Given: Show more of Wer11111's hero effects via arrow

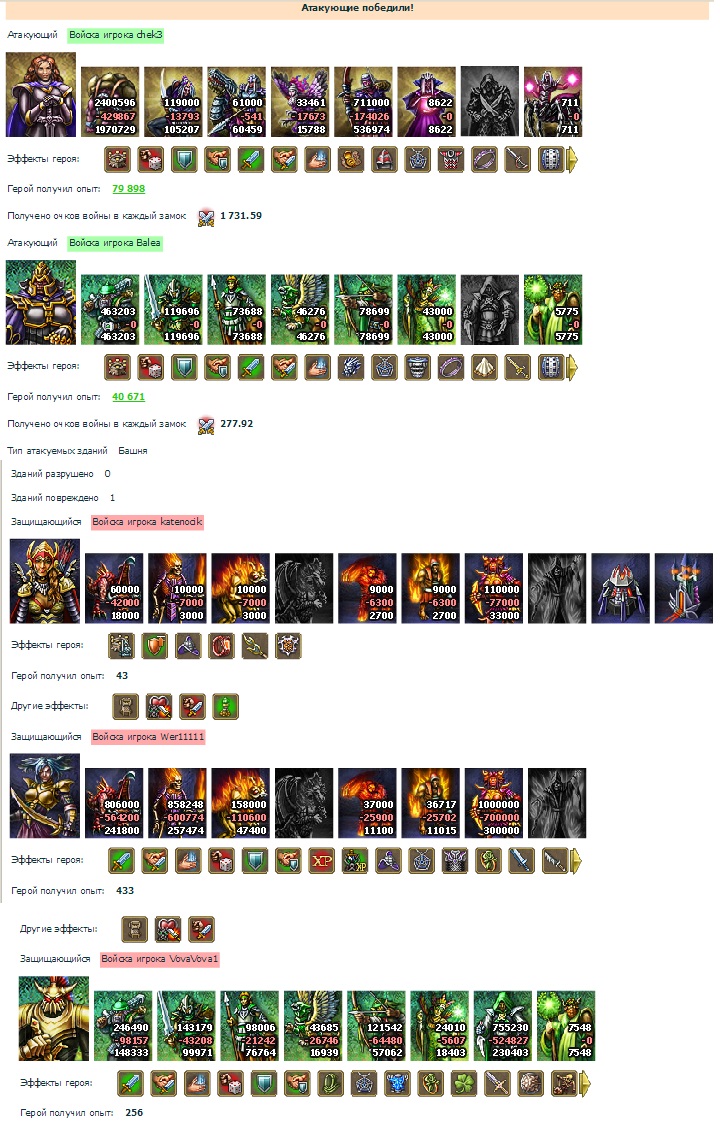Looking at the screenshot, I should tap(576, 861).
